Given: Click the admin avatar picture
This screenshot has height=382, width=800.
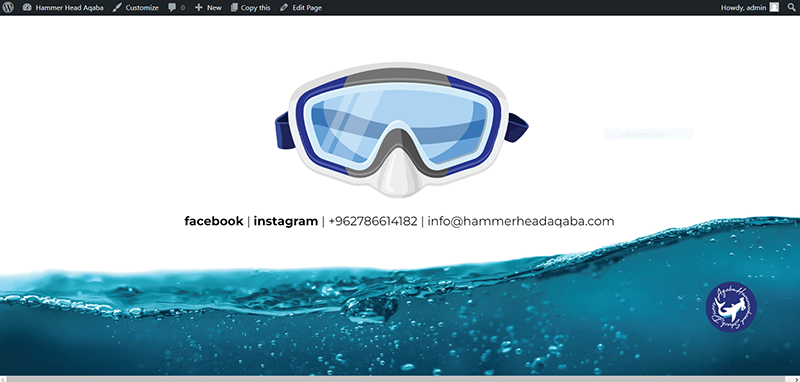Looking at the screenshot, I should (x=774, y=7).
